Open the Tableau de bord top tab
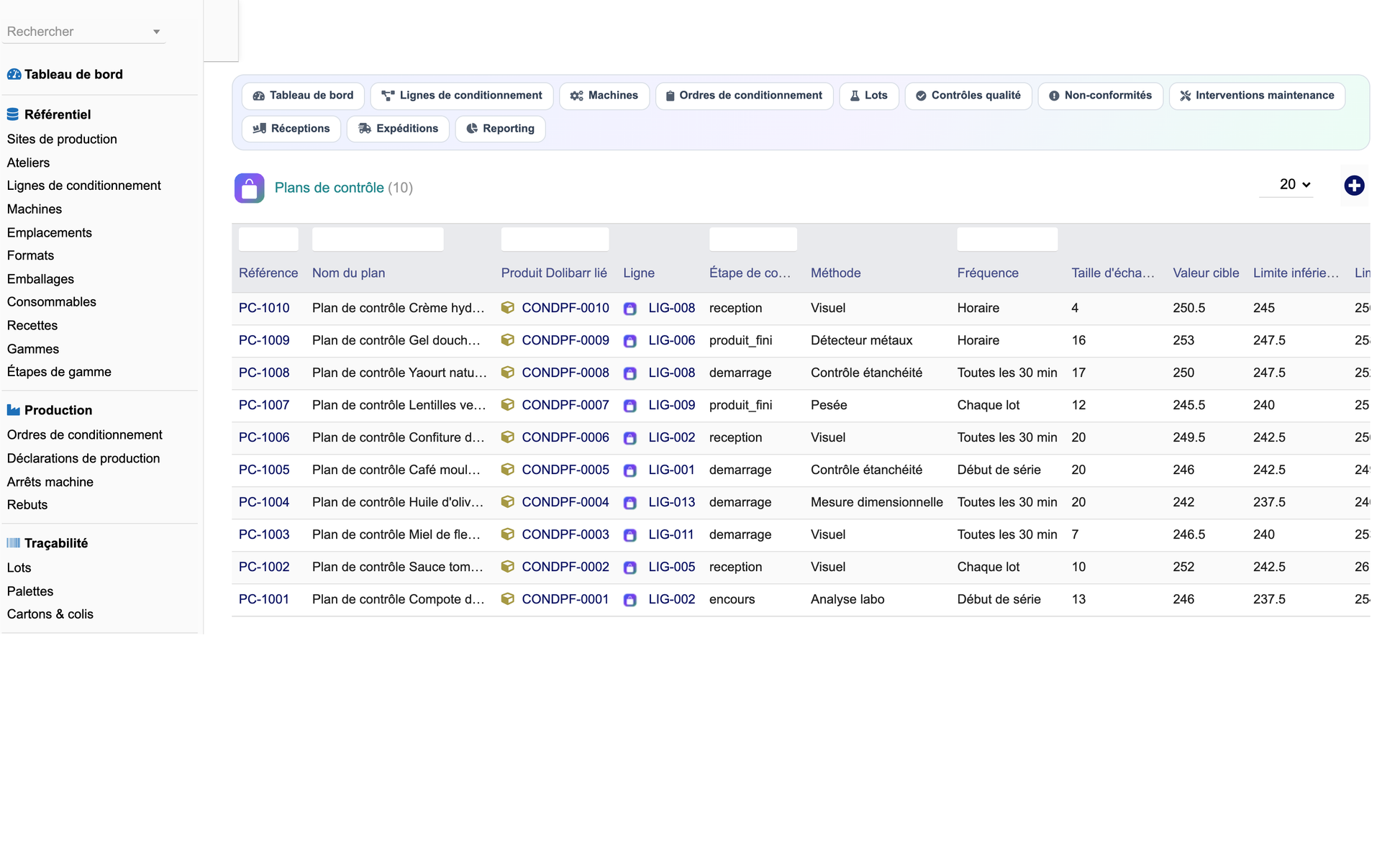Image resolution: width=1400 pixels, height=866 pixels. click(x=303, y=96)
